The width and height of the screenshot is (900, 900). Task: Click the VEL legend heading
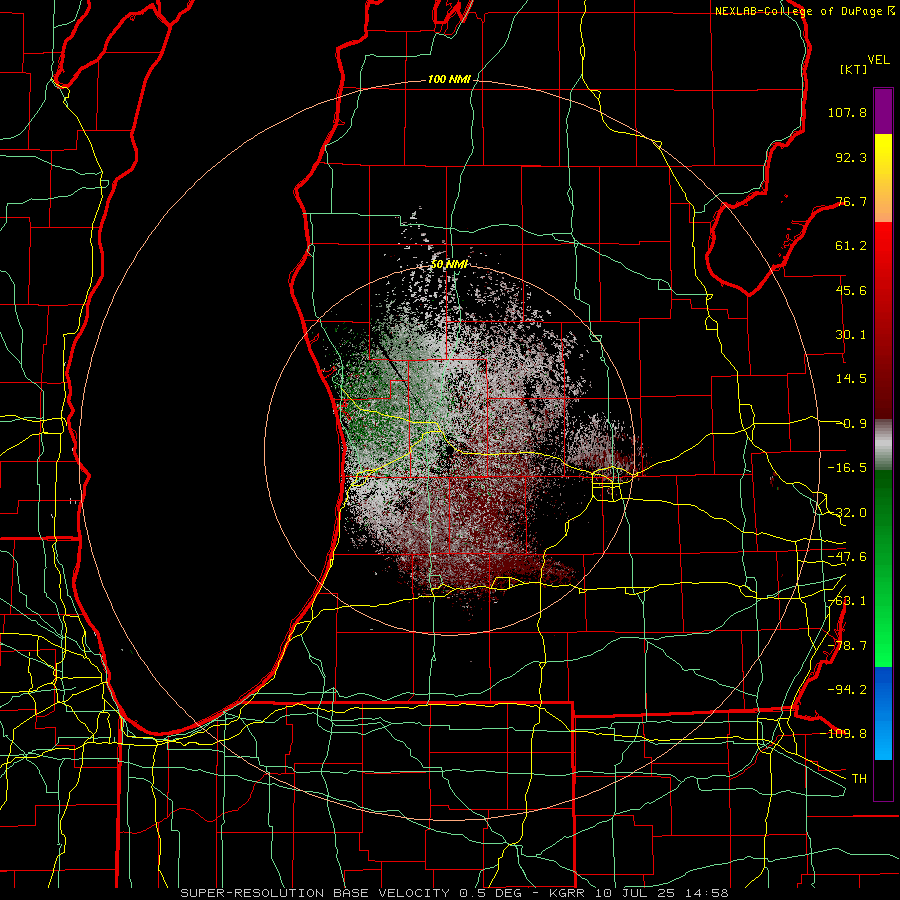(879, 60)
